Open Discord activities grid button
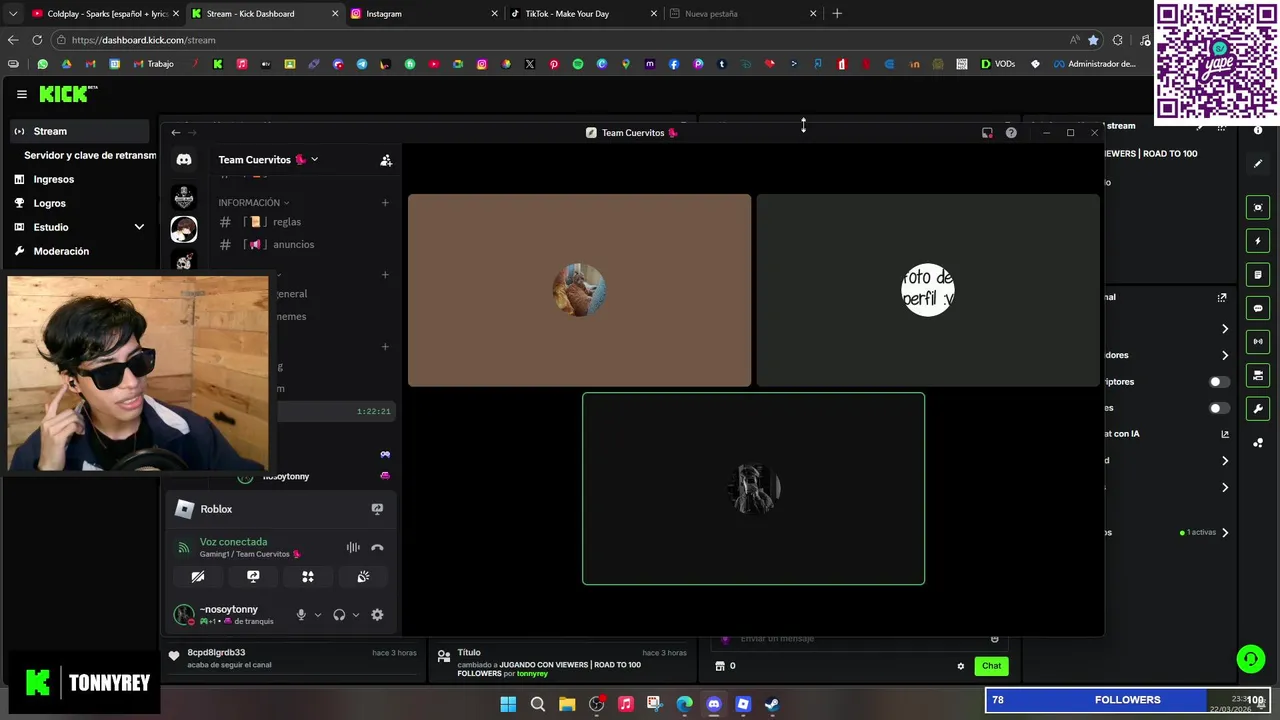 (308, 577)
